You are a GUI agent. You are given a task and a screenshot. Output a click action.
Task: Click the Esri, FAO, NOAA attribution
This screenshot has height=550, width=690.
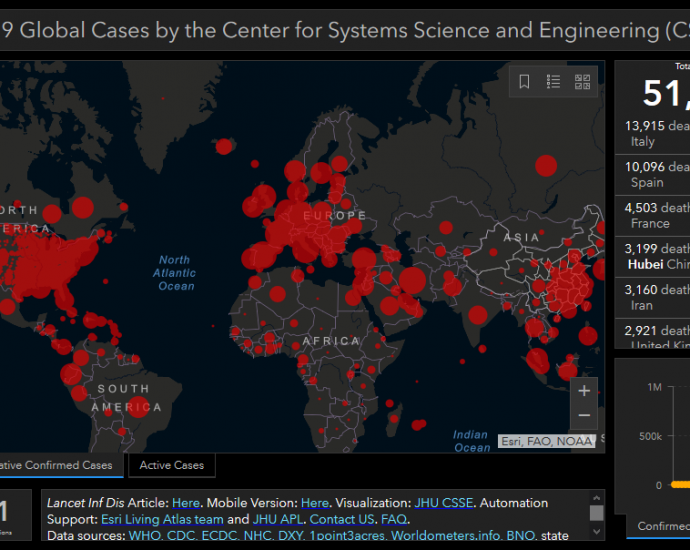[547, 441]
